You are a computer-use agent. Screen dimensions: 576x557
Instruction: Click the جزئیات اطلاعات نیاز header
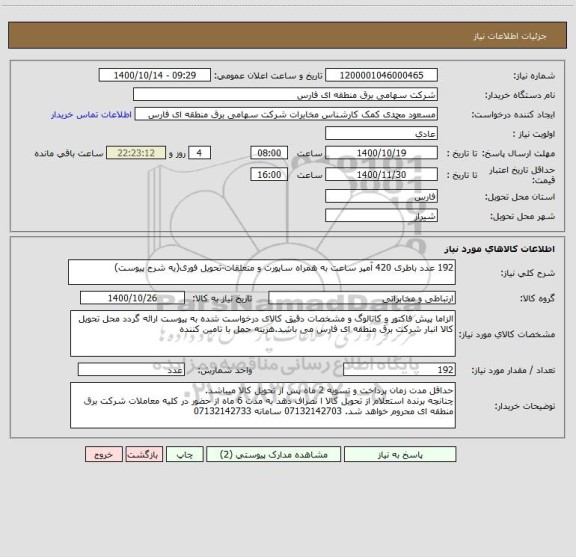point(510,36)
